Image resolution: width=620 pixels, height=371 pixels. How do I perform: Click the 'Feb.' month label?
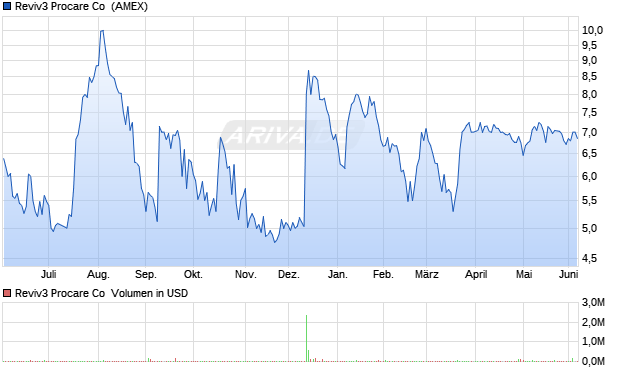click(383, 274)
